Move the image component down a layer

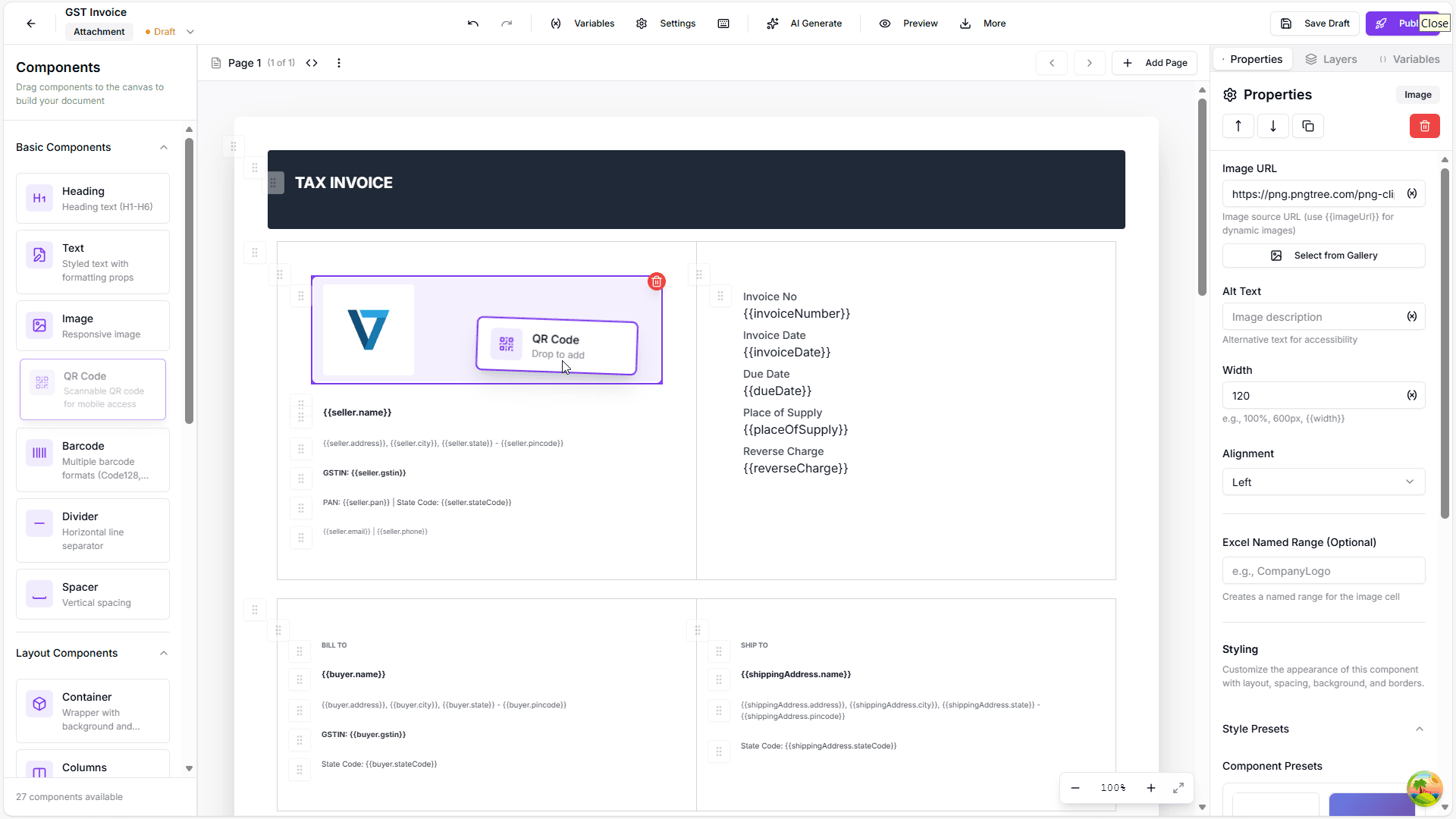point(1272,126)
